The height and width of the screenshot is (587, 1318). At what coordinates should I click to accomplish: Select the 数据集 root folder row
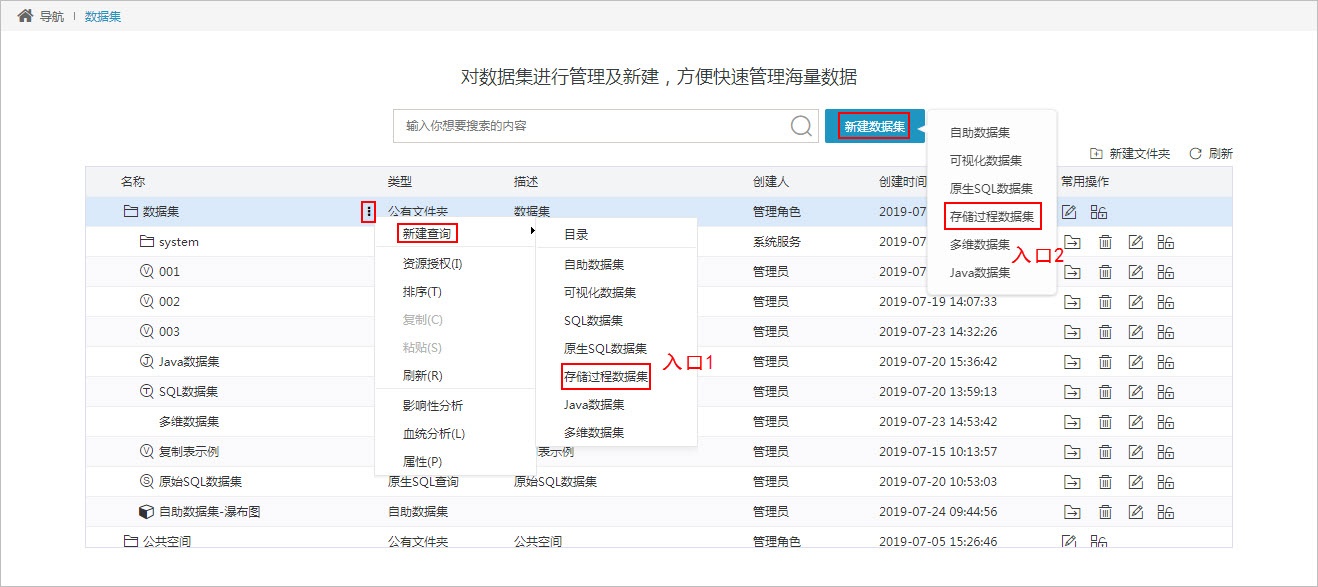tap(659, 212)
